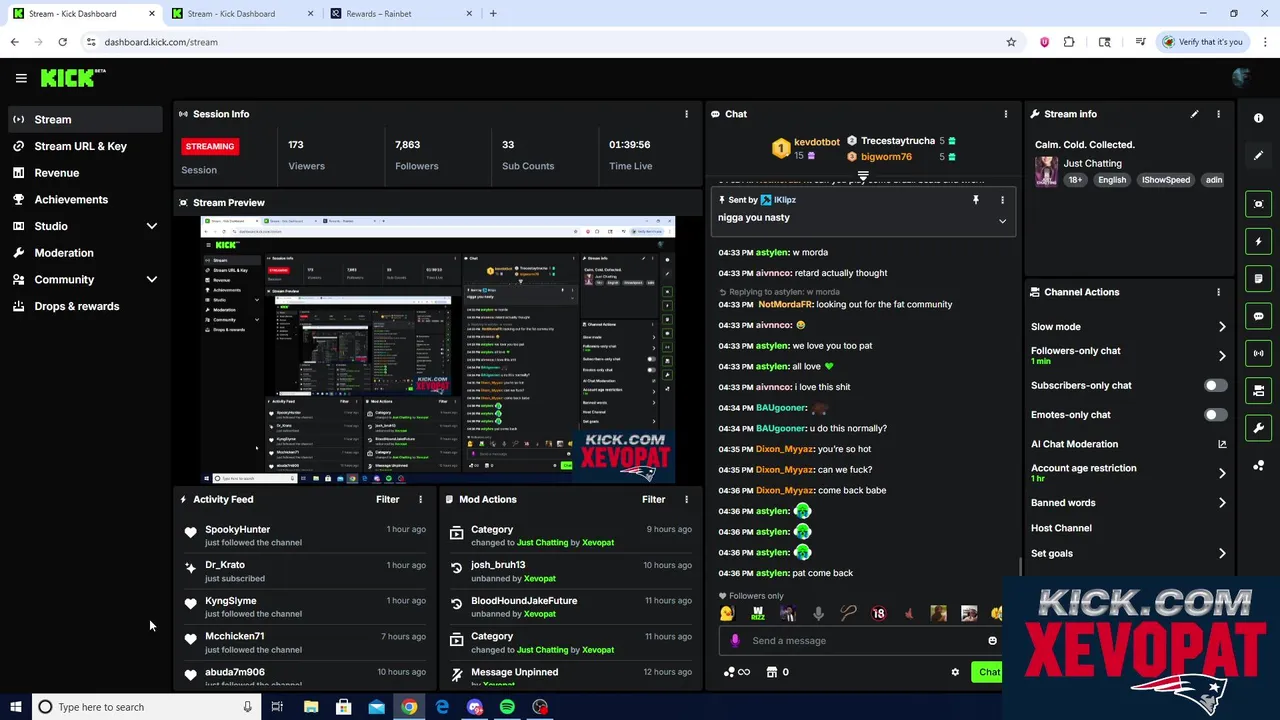Open Spotify from the taskbar

point(507,707)
